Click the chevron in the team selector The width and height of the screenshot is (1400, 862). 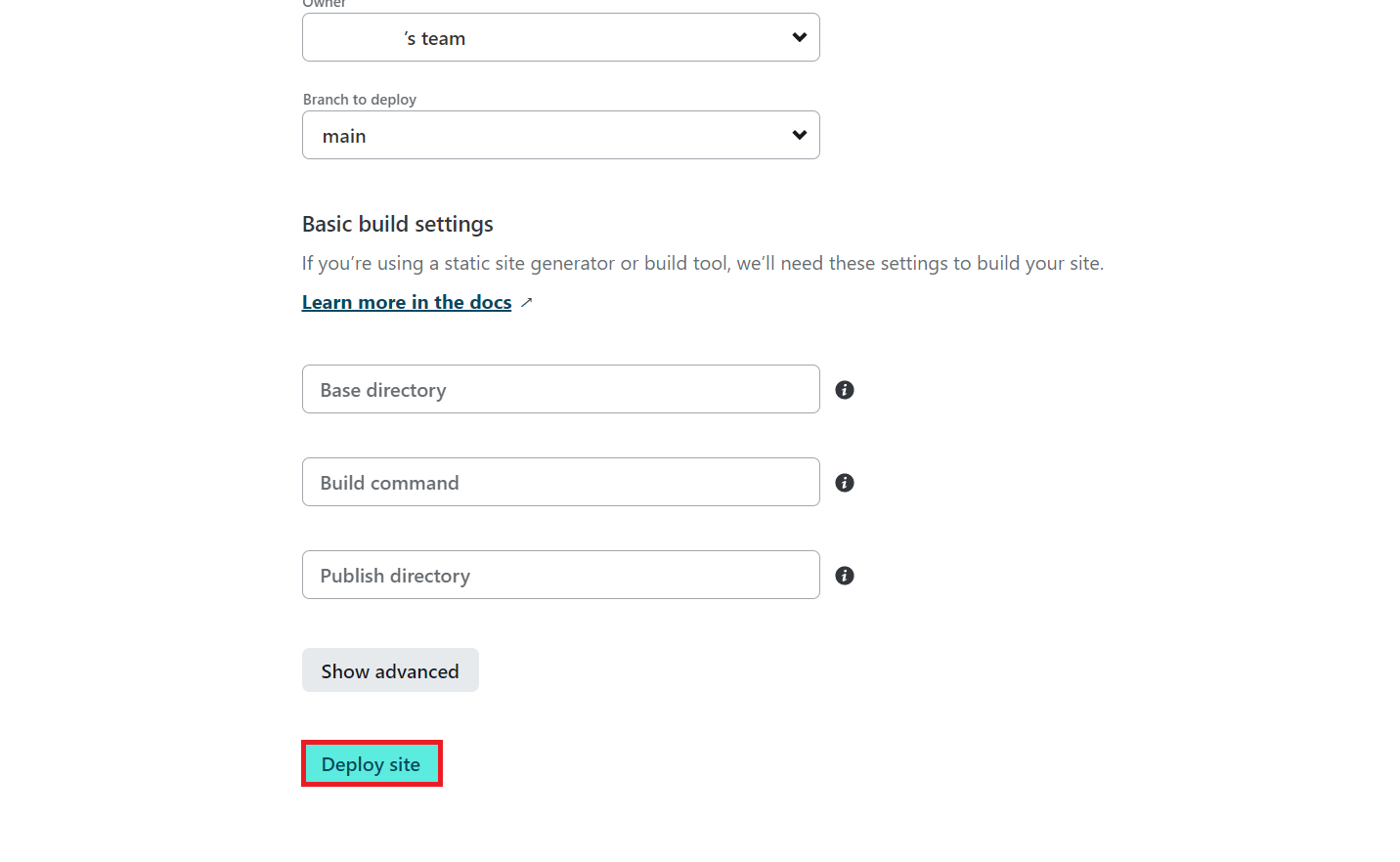pyautogui.click(x=800, y=37)
